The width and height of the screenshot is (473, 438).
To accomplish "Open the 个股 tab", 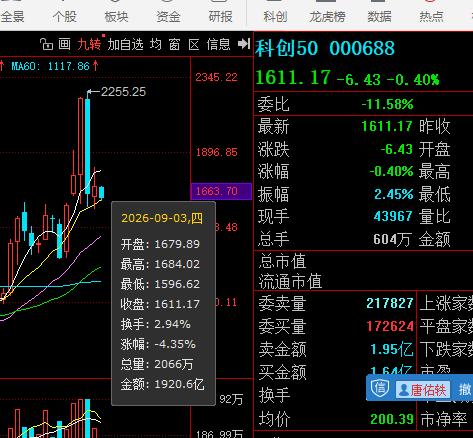I will [65, 16].
